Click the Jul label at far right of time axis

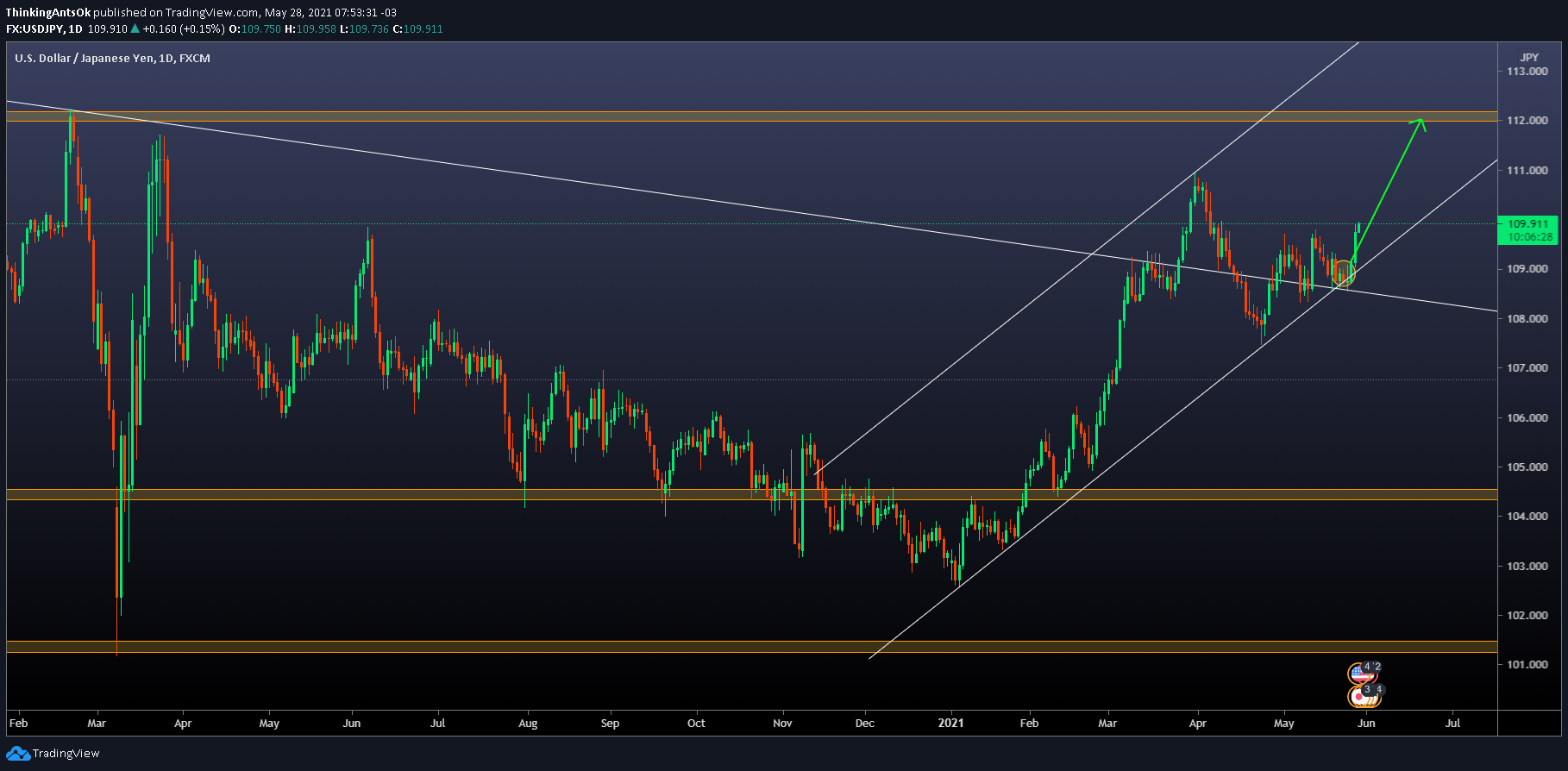pos(1452,724)
